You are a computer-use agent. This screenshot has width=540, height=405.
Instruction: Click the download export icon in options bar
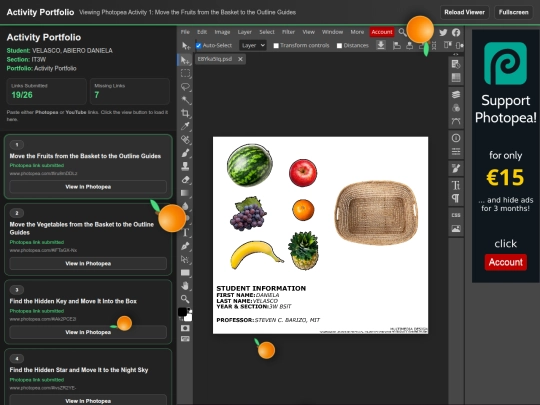381,45
